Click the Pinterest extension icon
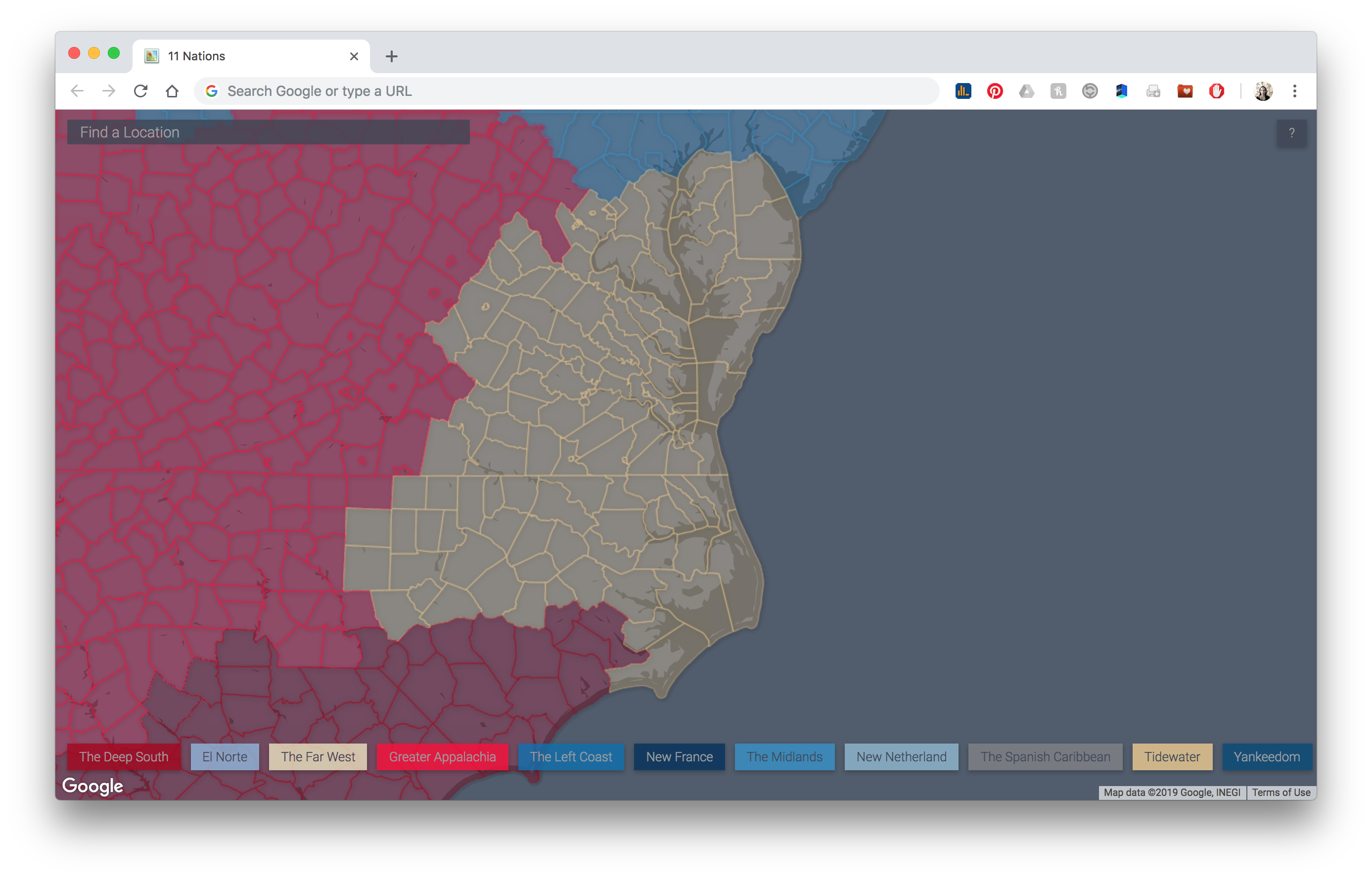The width and height of the screenshot is (1372, 879). [x=995, y=91]
